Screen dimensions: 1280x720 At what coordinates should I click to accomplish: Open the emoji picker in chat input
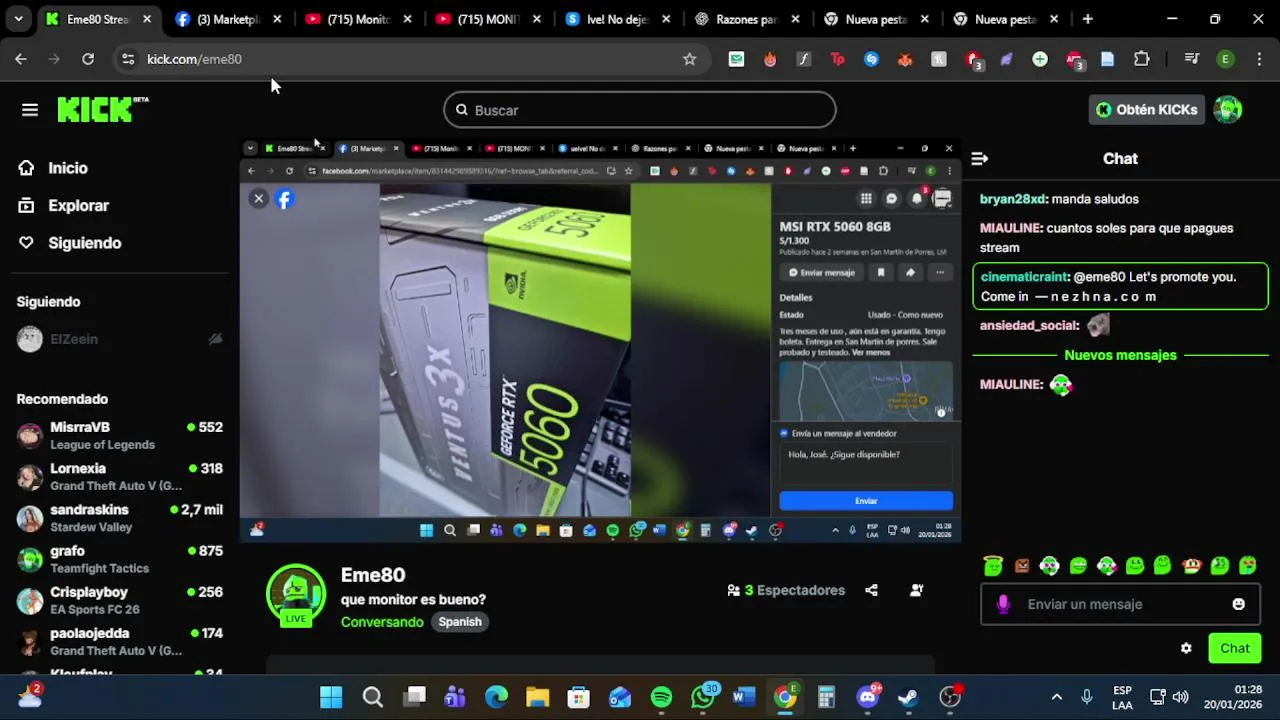click(x=1239, y=604)
